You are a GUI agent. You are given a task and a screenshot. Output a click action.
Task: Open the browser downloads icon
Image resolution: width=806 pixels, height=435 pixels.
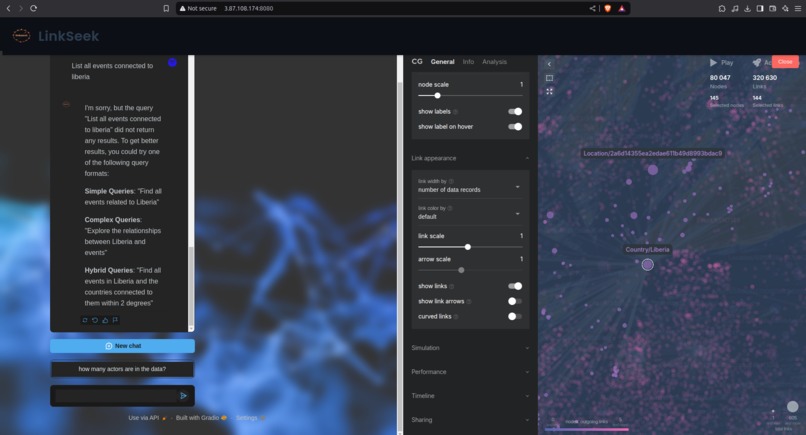coord(747,8)
